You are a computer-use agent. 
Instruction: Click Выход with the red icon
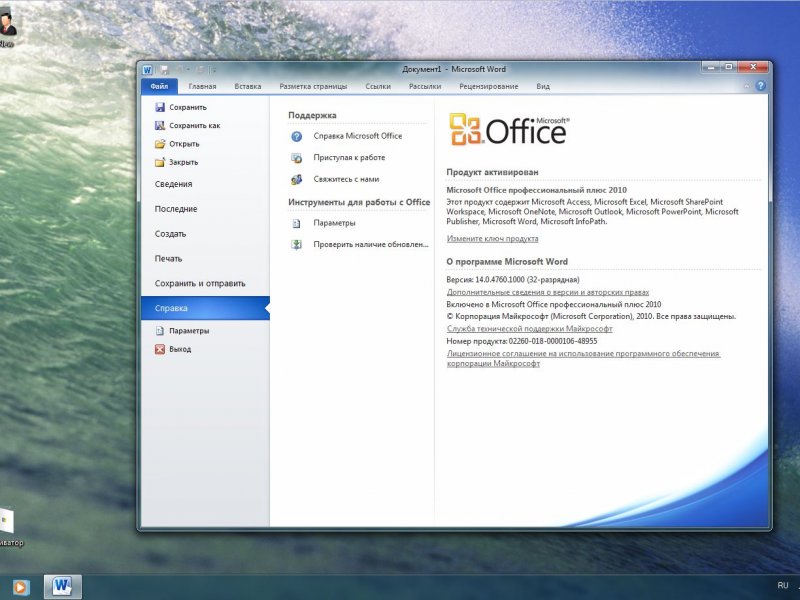point(173,349)
